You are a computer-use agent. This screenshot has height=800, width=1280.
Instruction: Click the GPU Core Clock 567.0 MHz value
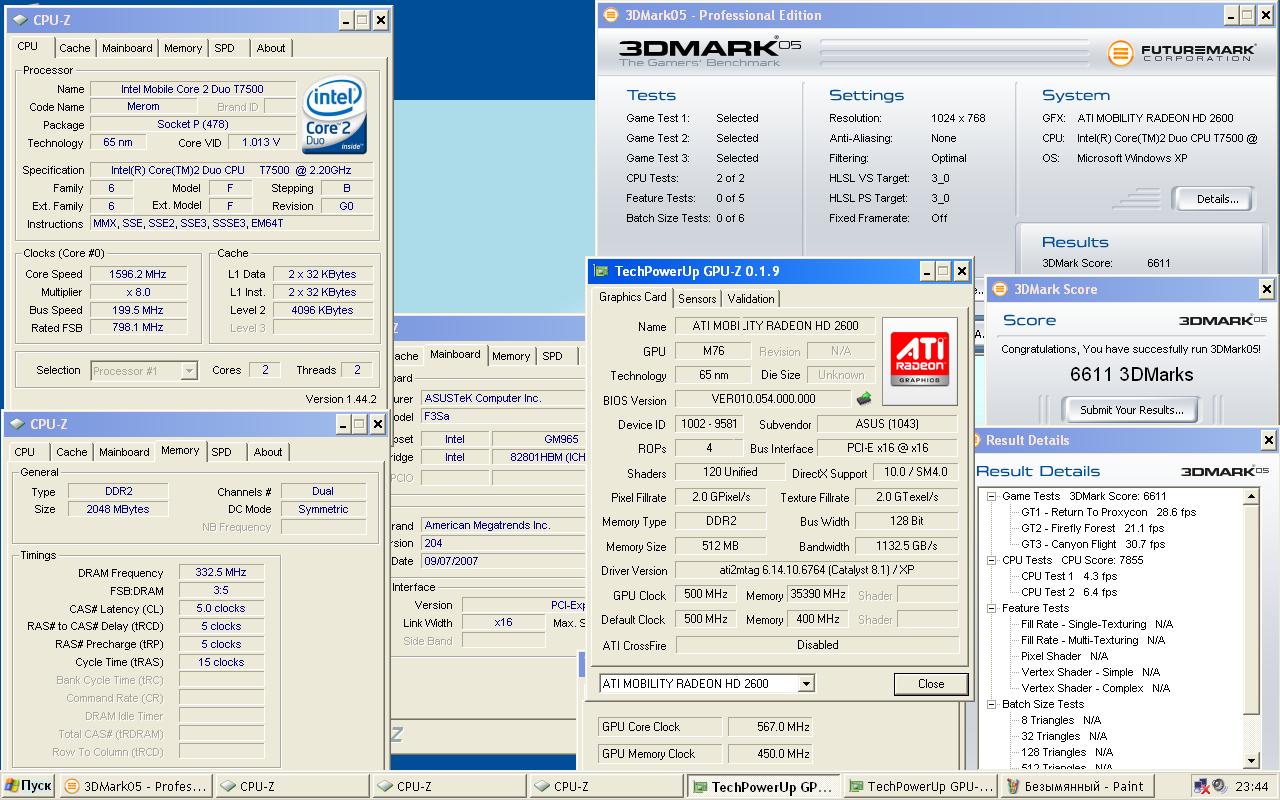point(770,727)
